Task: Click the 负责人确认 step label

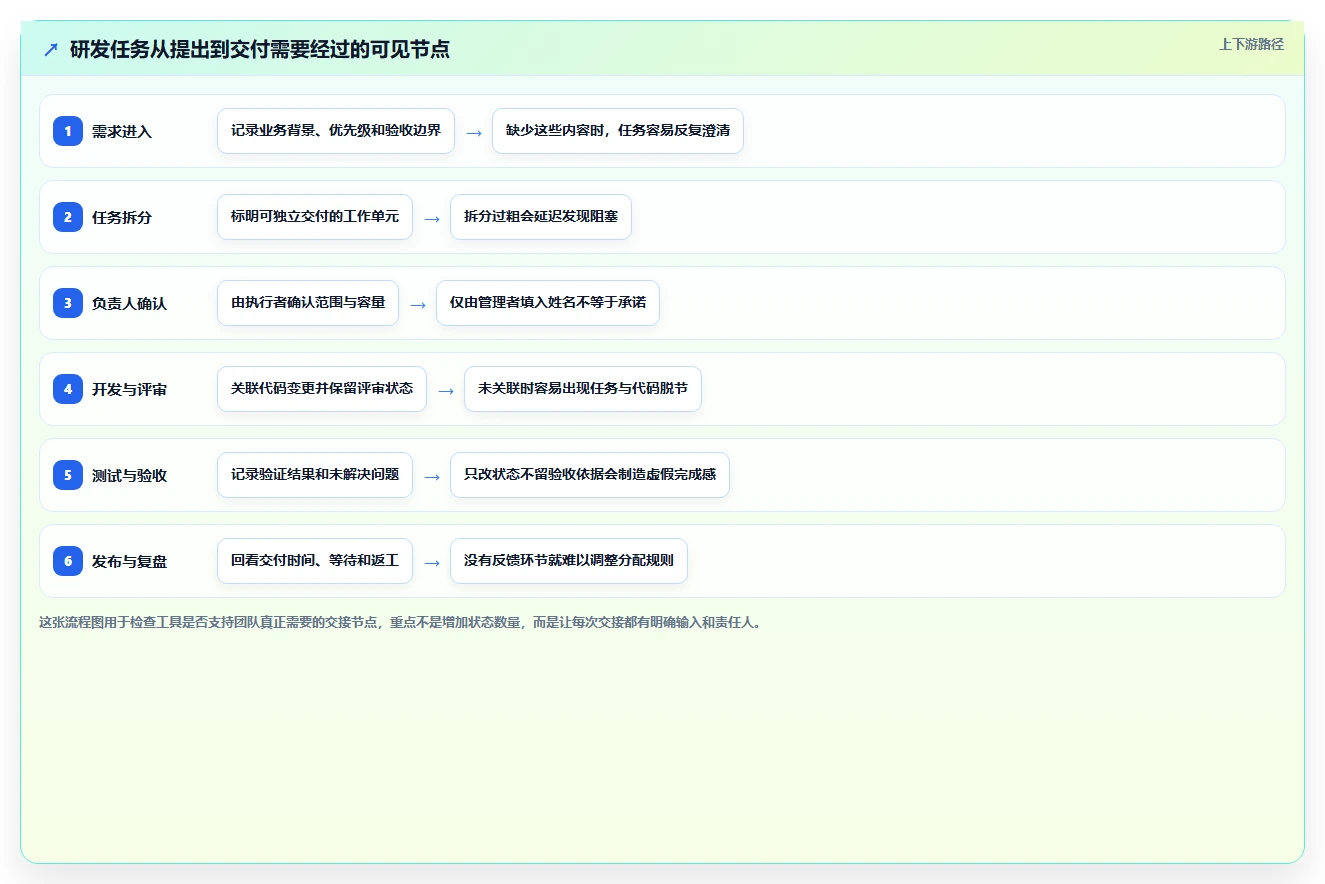Action: [129, 303]
